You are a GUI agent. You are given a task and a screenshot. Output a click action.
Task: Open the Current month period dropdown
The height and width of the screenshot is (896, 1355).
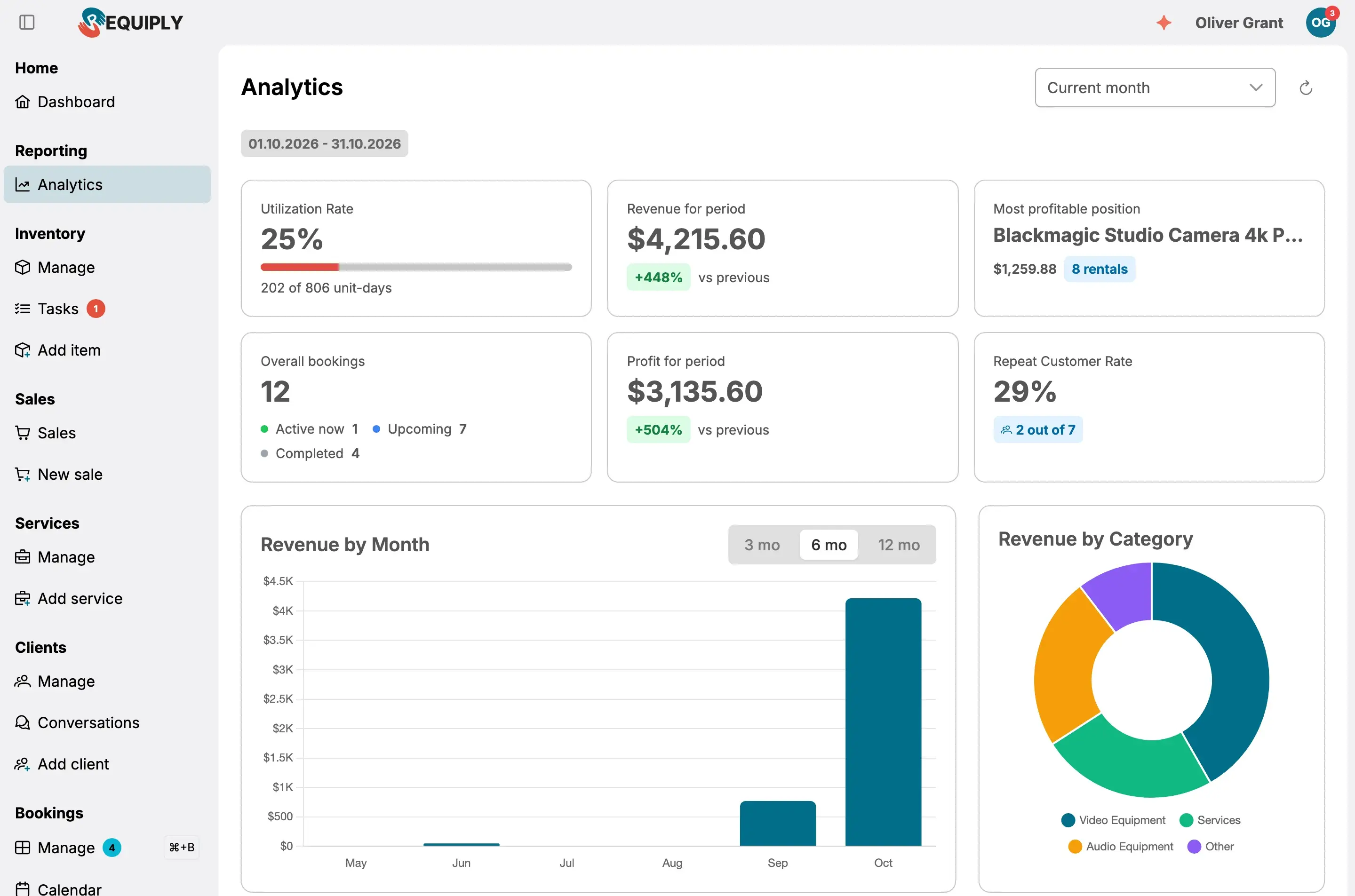1155,87
